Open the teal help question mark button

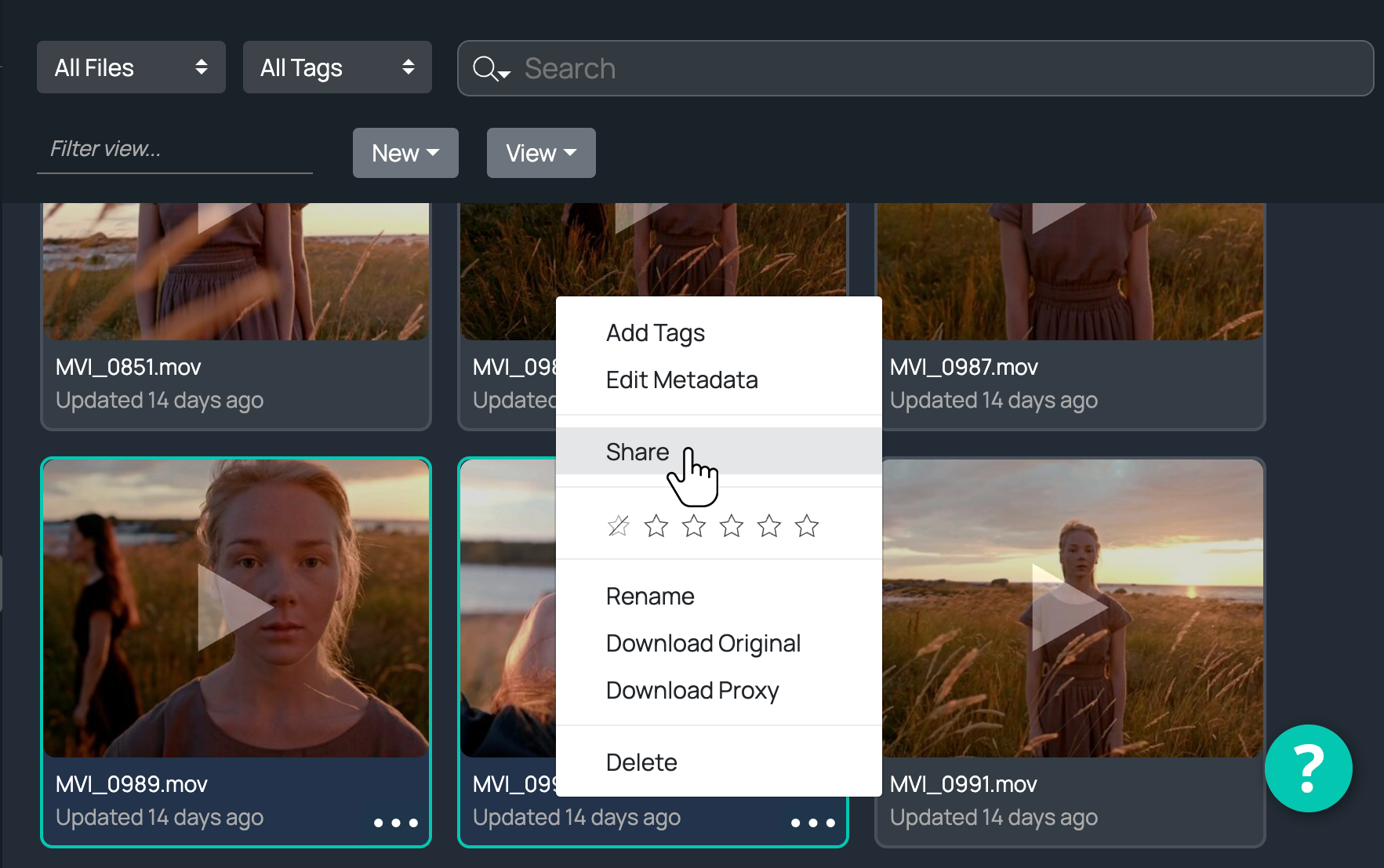point(1307,768)
